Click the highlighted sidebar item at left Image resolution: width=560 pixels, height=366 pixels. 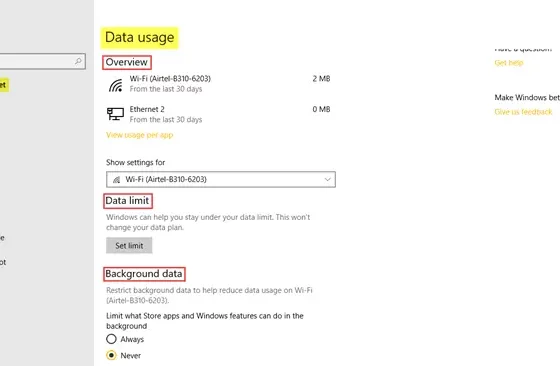click(x=4, y=85)
